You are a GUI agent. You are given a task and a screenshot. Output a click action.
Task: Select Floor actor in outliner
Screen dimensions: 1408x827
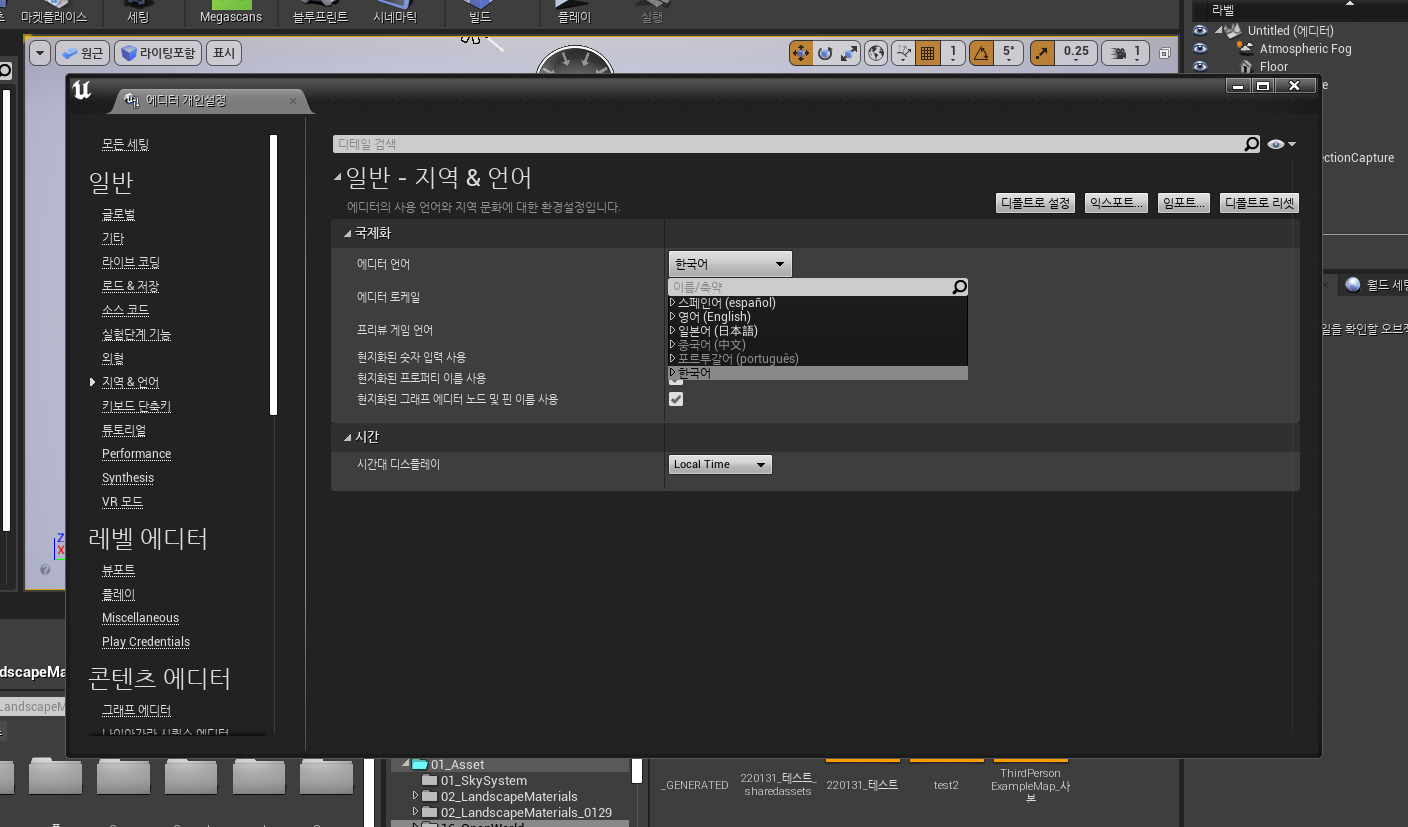tap(1274, 67)
